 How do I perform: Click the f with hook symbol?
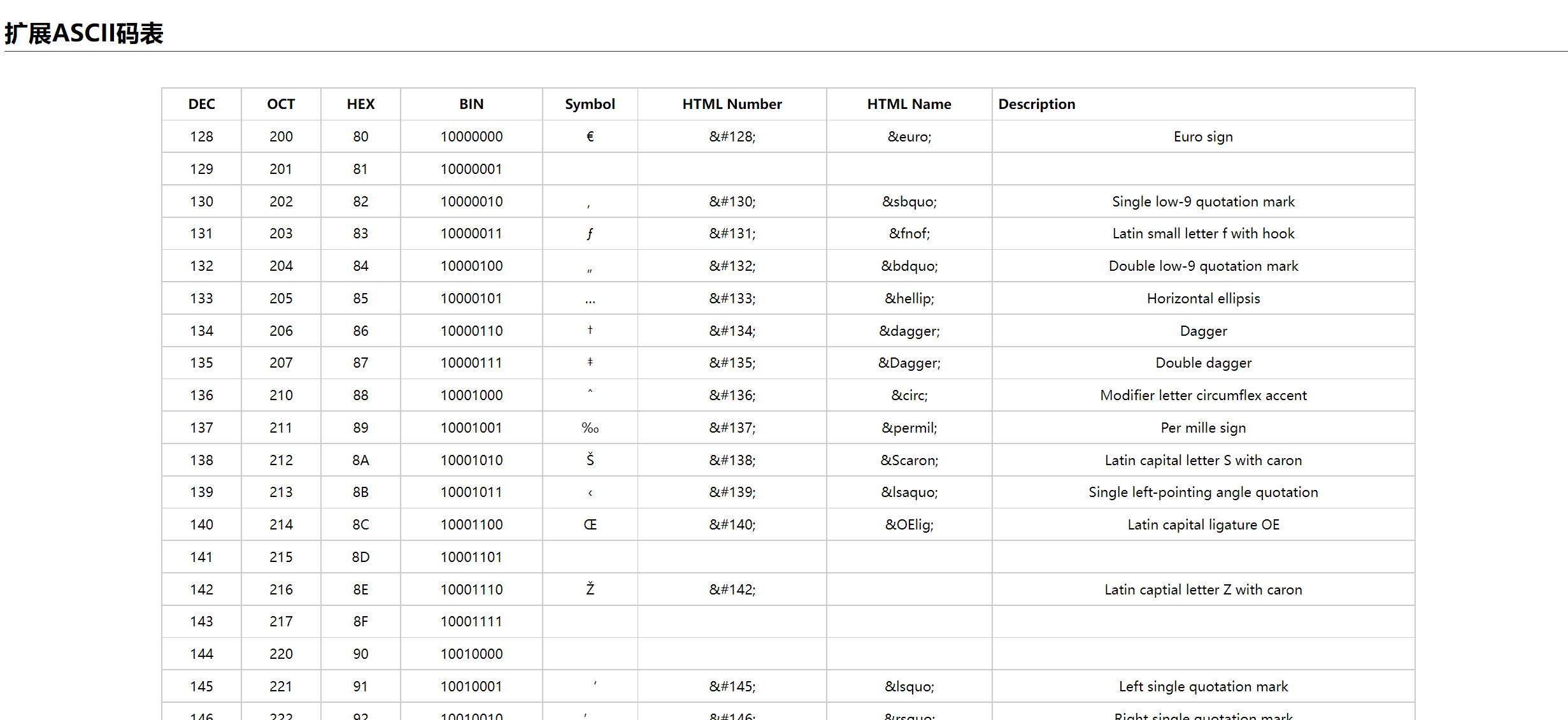pos(590,233)
